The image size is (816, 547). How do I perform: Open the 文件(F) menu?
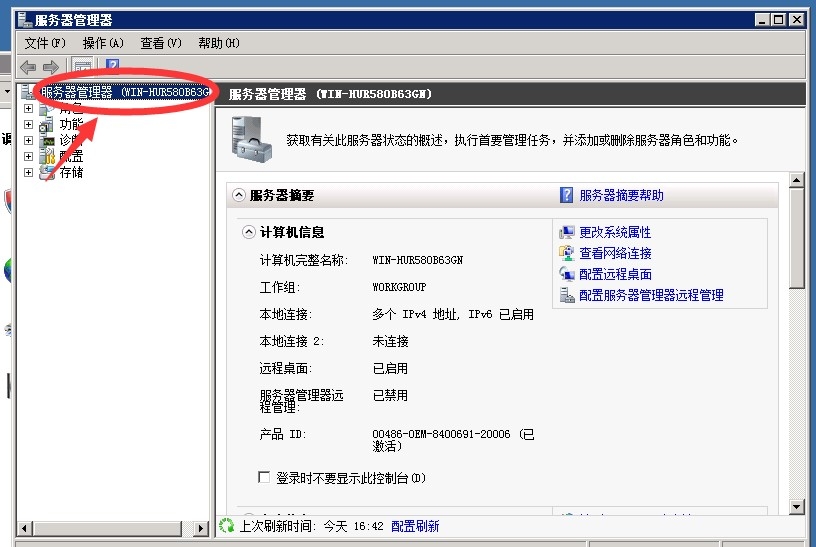coord(45,43)
